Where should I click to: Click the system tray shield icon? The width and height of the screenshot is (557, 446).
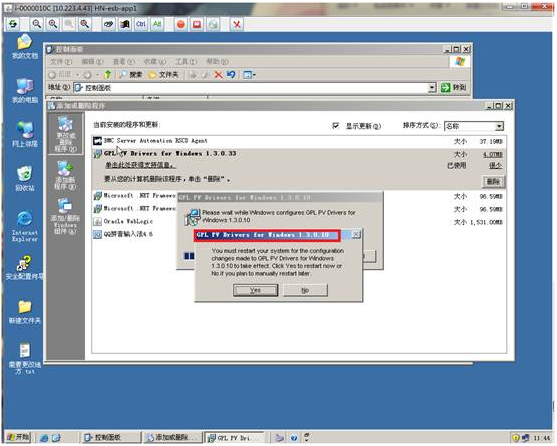tap(516, 438)
